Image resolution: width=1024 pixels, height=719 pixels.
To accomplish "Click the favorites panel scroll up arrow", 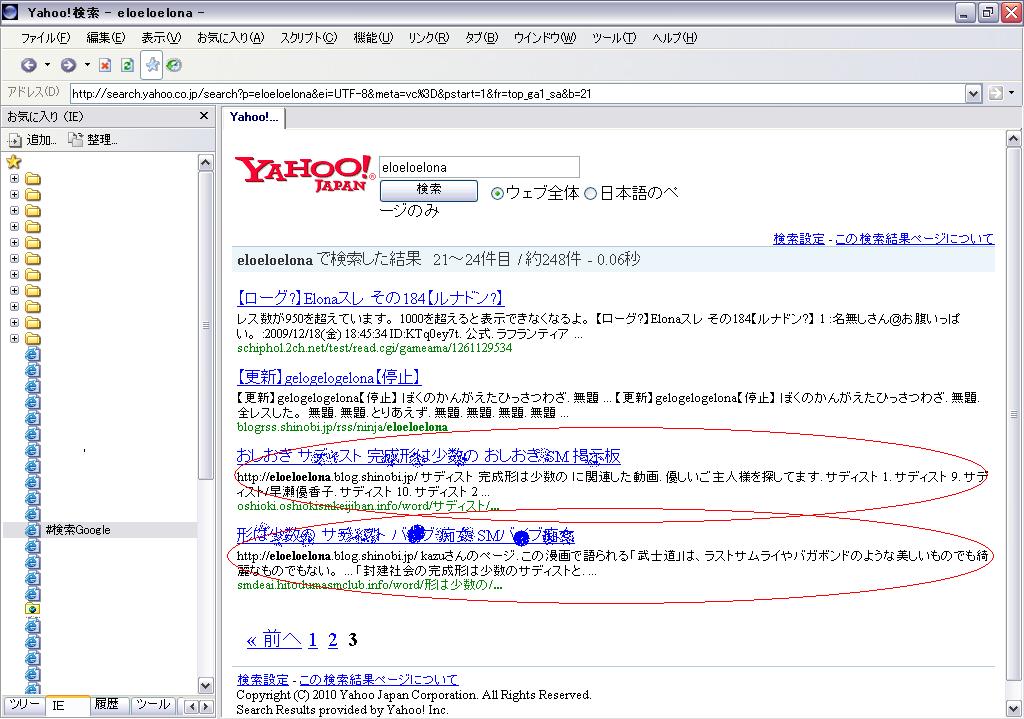I will tap(205, 163).
